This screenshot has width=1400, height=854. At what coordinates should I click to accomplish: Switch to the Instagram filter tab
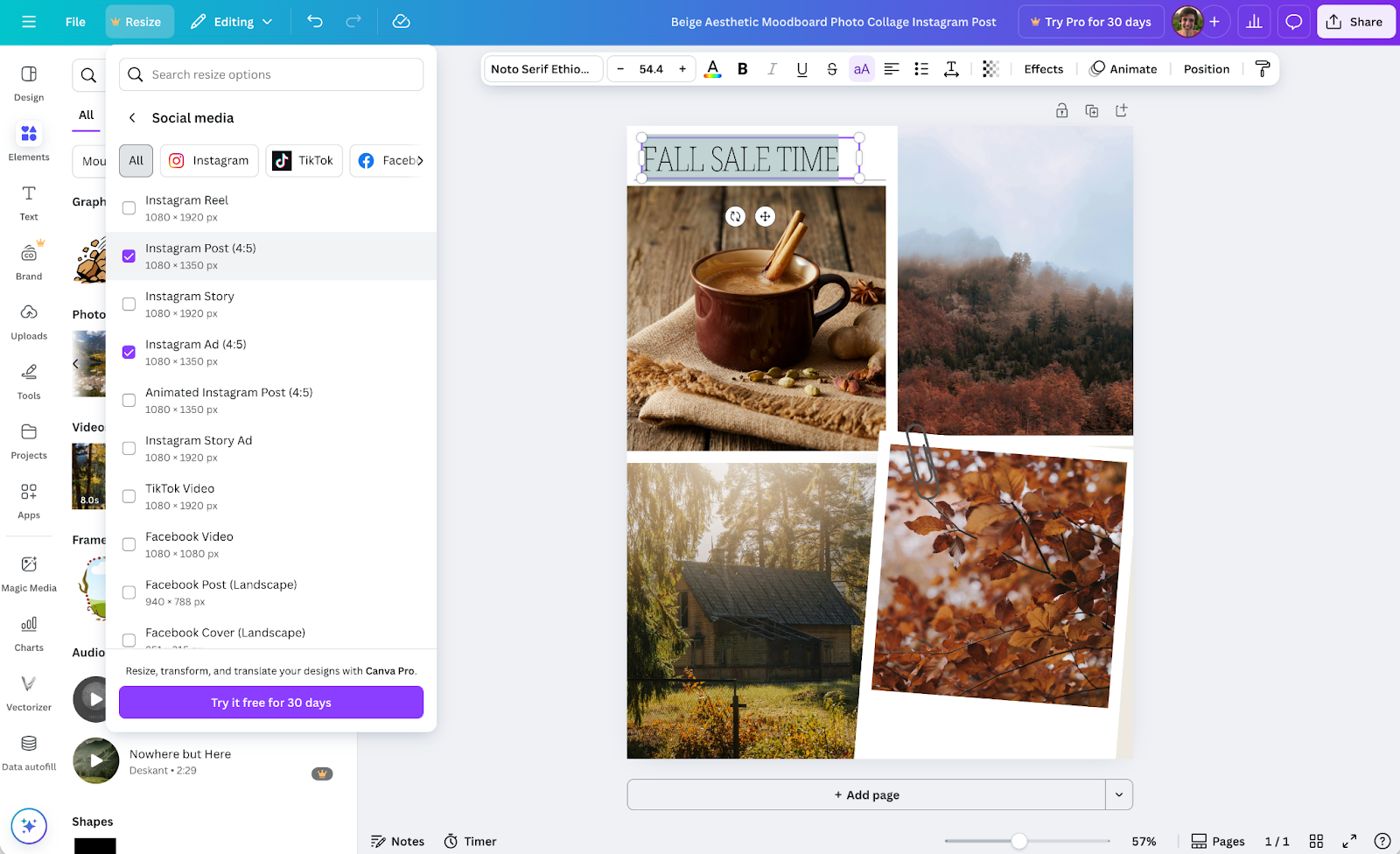pyautogui.click(x=209, y=160)
